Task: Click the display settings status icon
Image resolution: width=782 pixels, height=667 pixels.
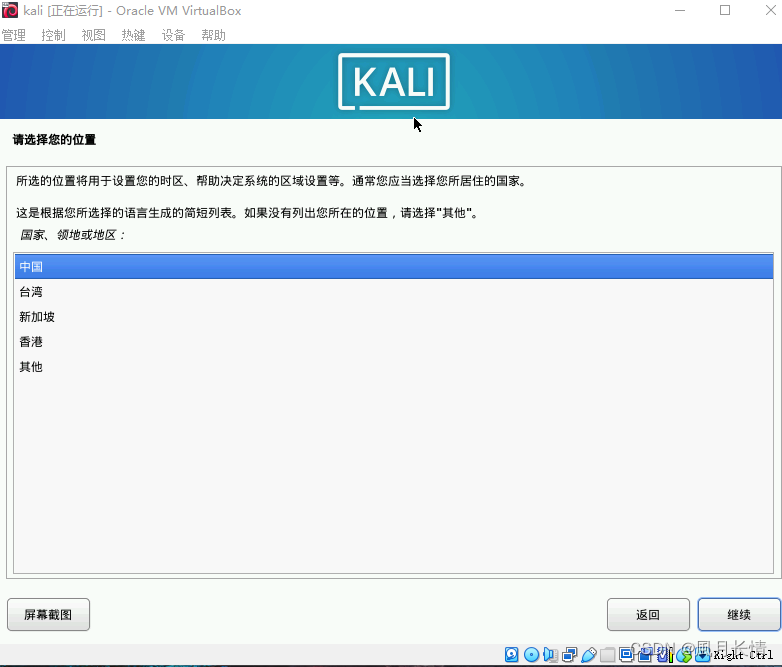Action: point(626,654)
